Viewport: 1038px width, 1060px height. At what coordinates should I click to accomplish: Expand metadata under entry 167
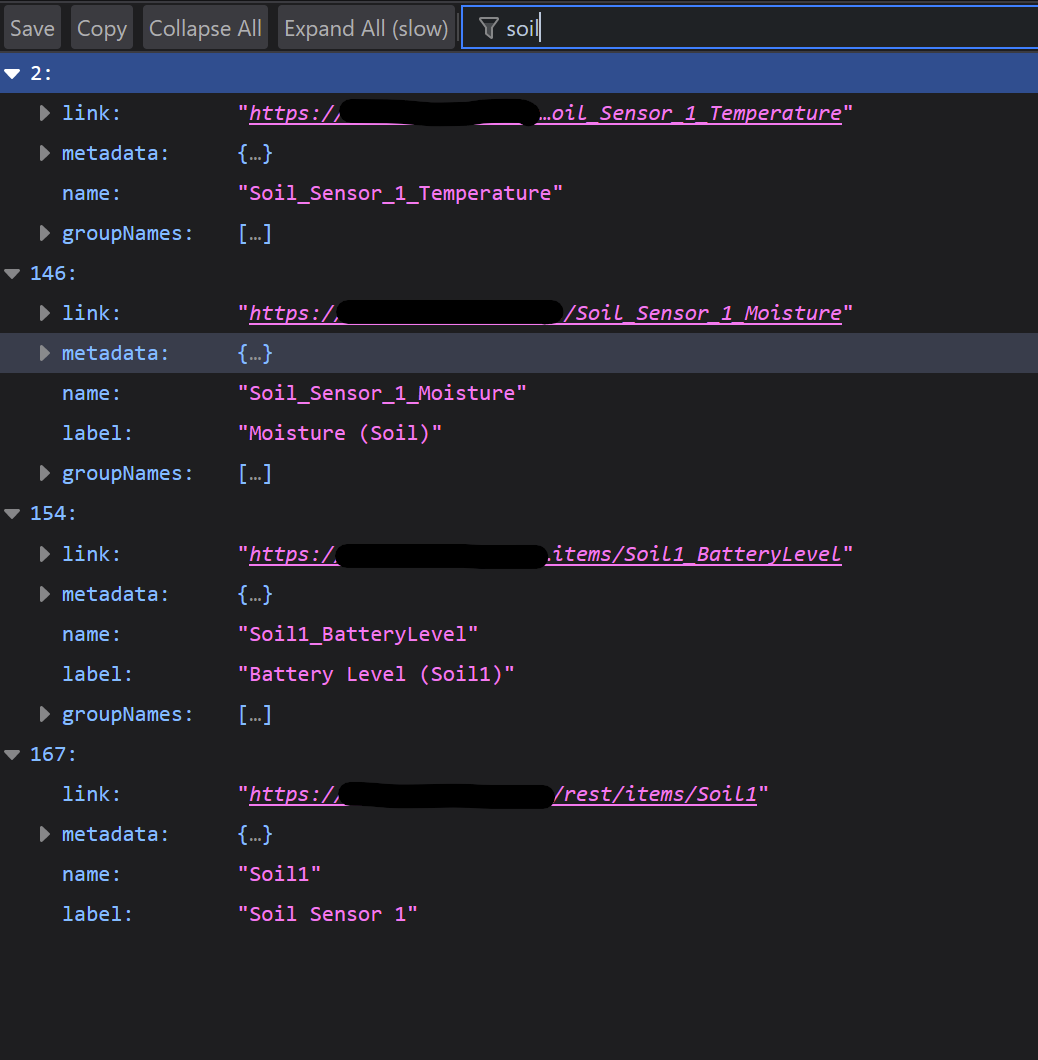pos(44,833)
